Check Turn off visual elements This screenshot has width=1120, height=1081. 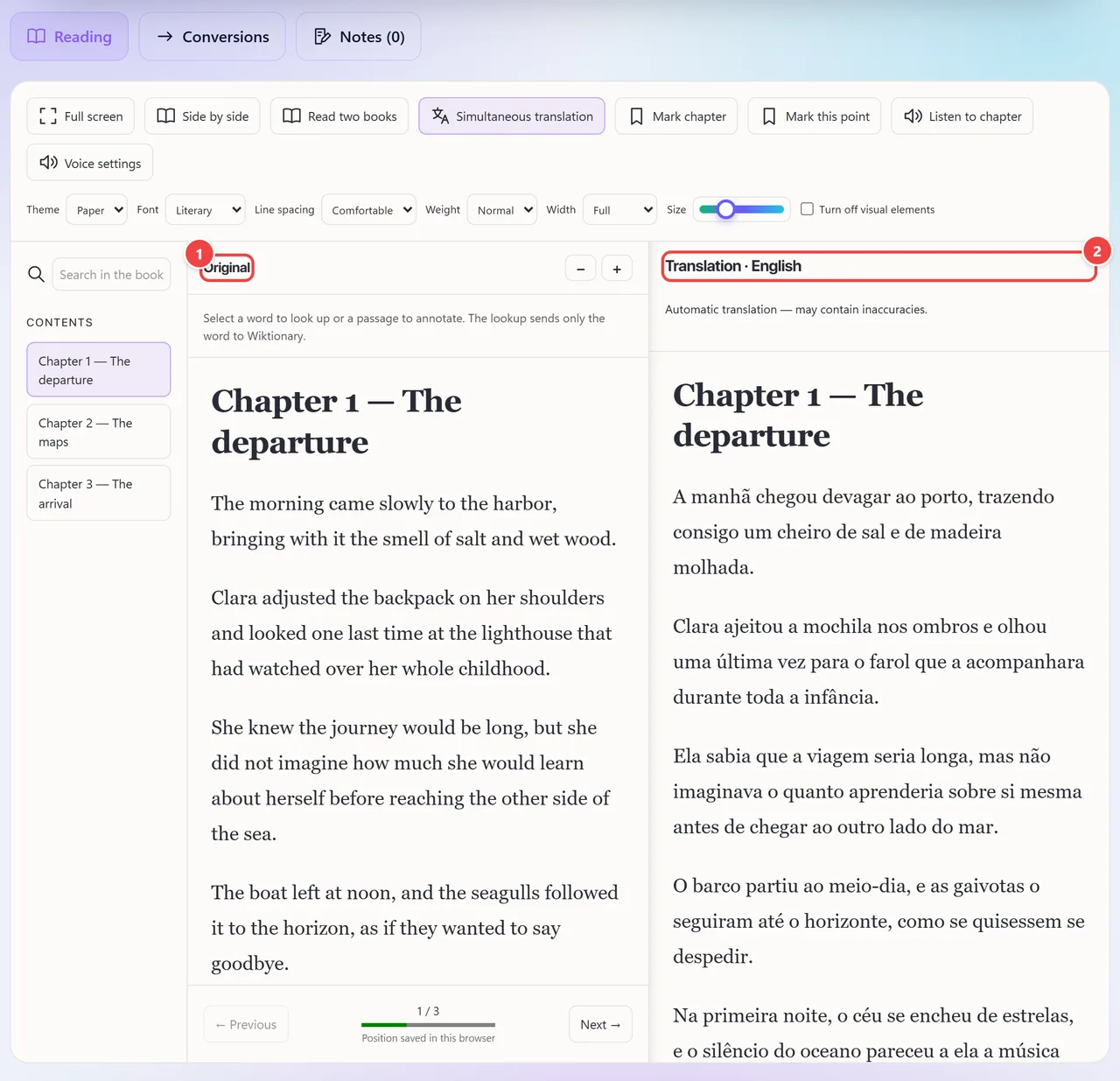pos(807,209)
